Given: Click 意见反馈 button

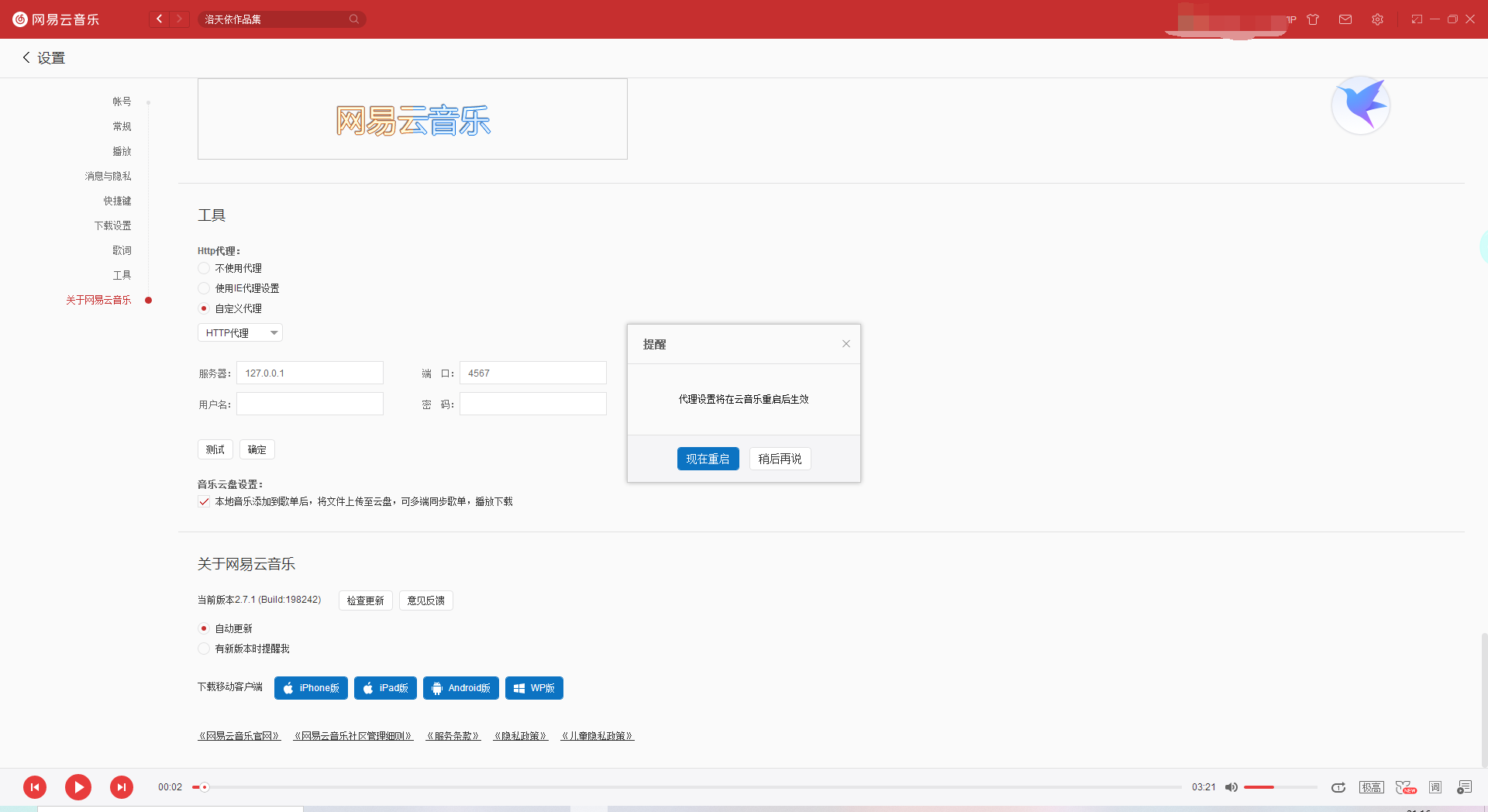Looking at the screenshot, I should pos(426,600).
